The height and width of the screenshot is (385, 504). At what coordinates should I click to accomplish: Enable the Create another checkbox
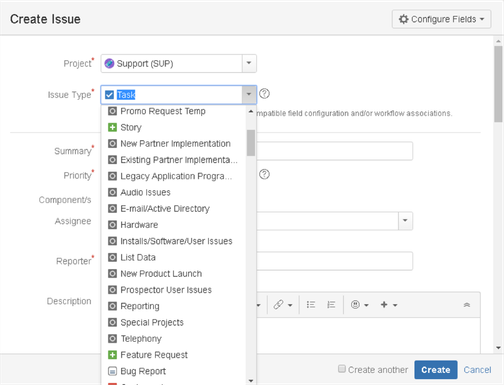[342, 369]
